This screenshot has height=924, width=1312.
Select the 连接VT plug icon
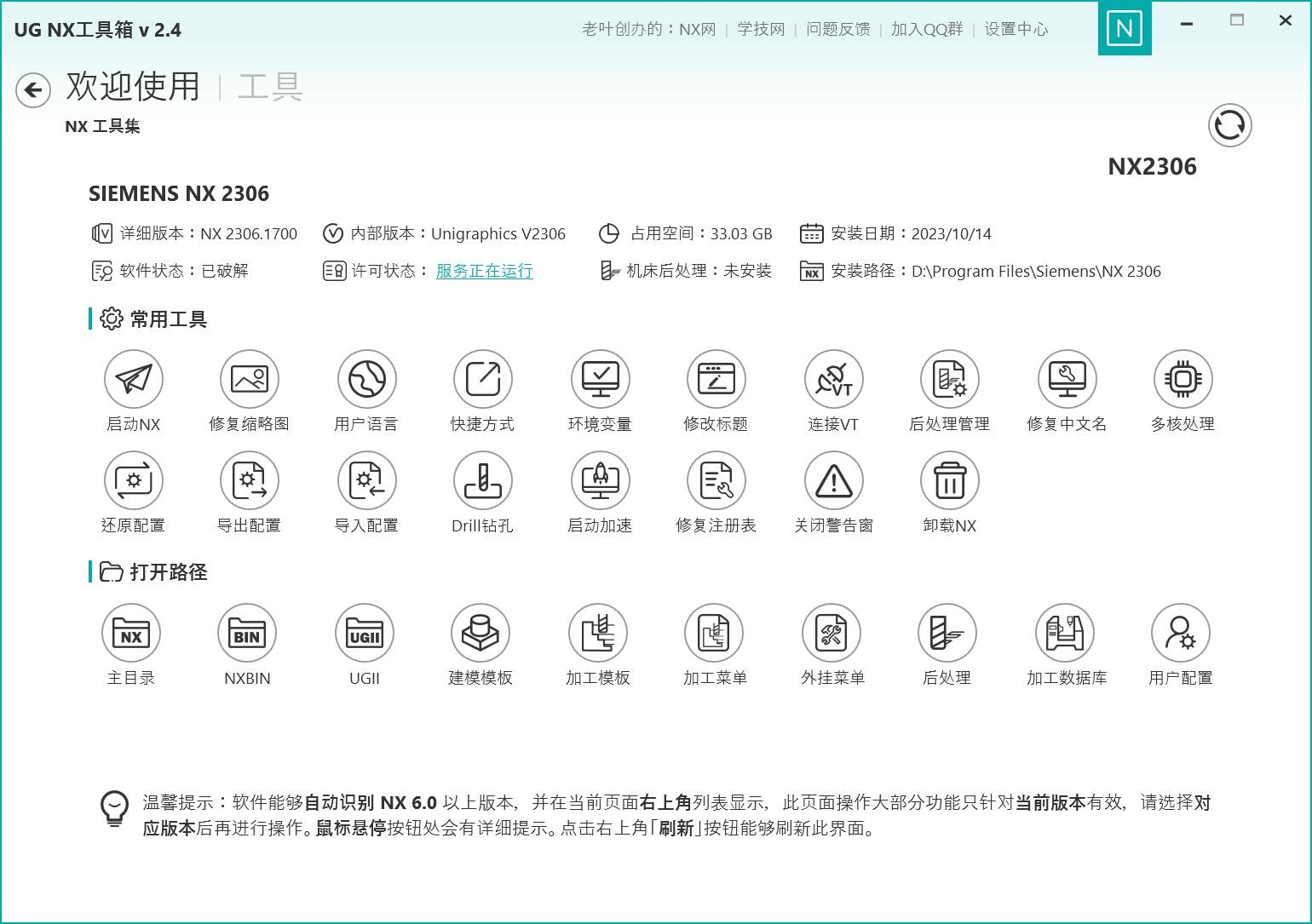833,379
